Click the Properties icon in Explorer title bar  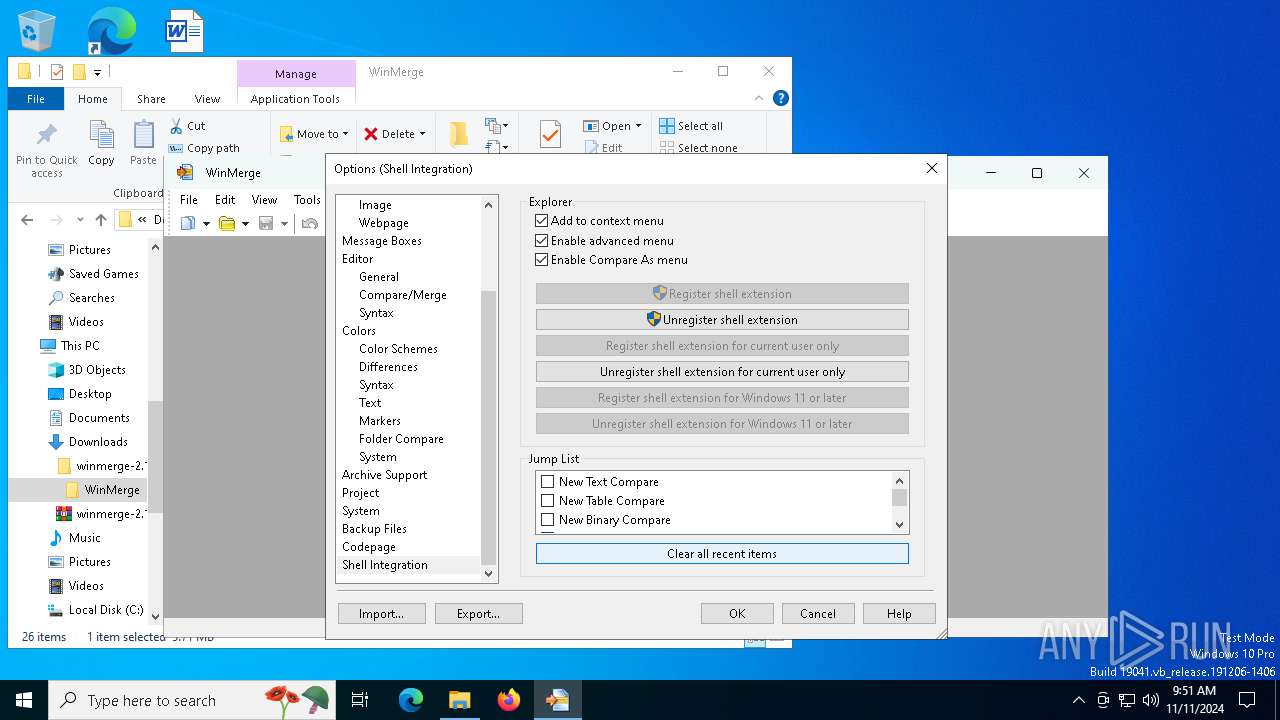point(56,72)
